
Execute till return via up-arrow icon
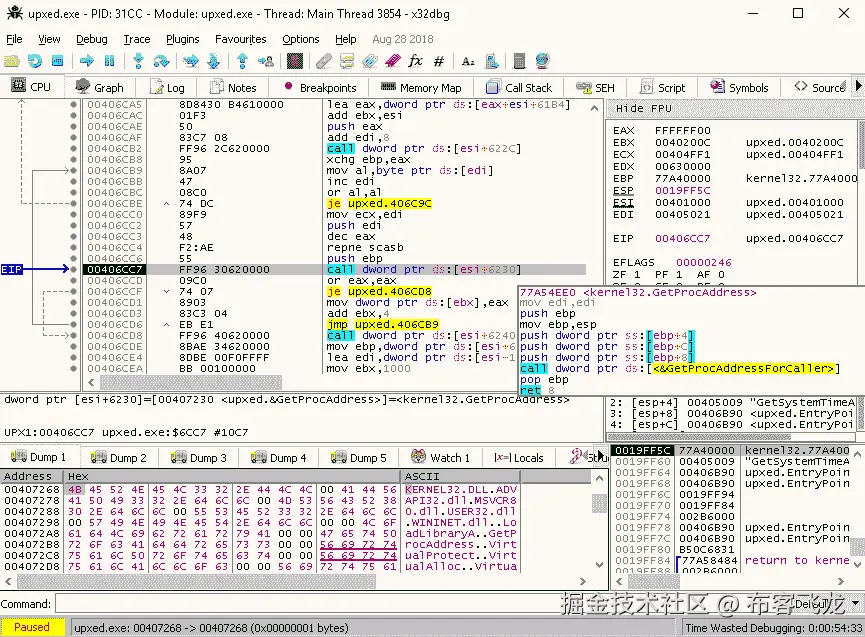coord(242,61)
